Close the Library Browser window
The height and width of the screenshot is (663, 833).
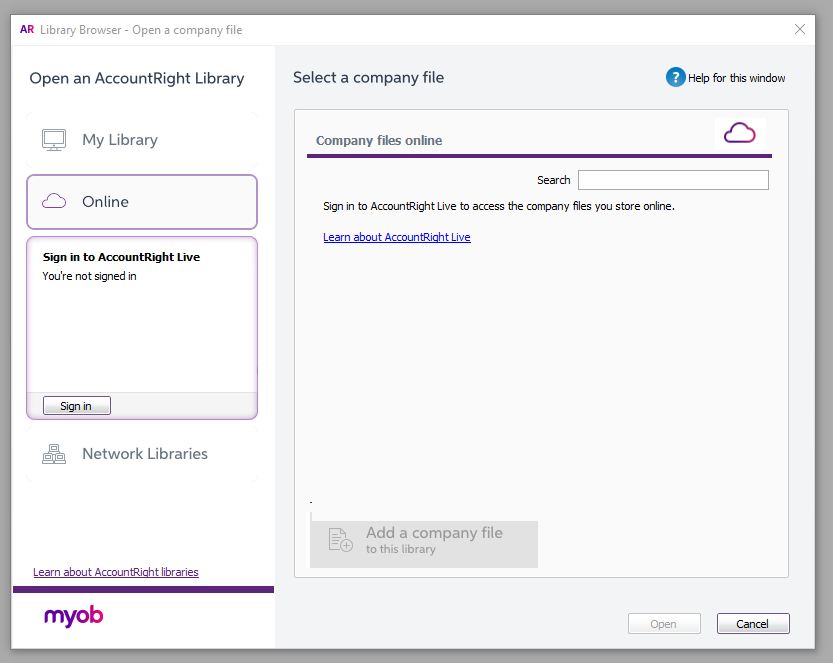pyautogui.click(x=800, y=29)
